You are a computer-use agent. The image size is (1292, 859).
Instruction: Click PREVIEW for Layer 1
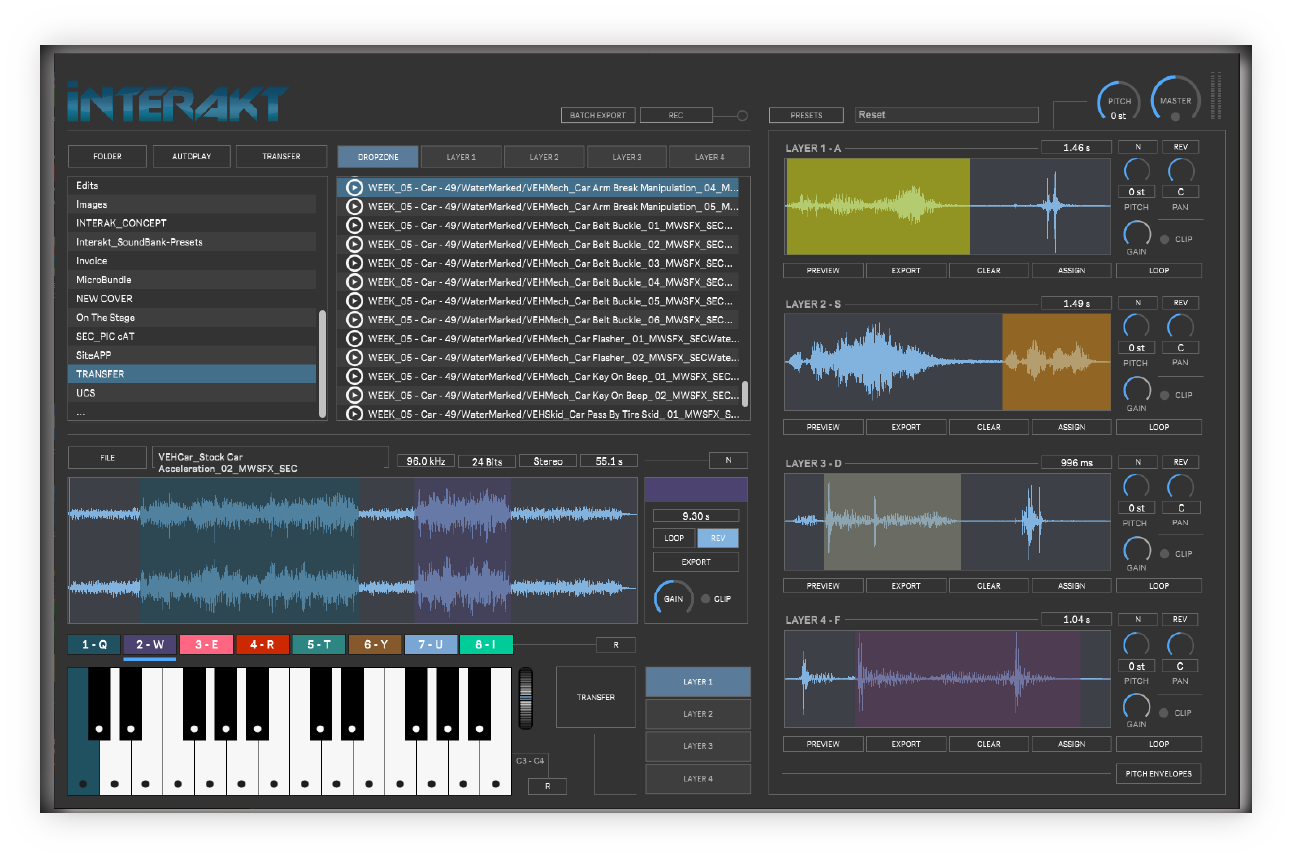[823, 271]
